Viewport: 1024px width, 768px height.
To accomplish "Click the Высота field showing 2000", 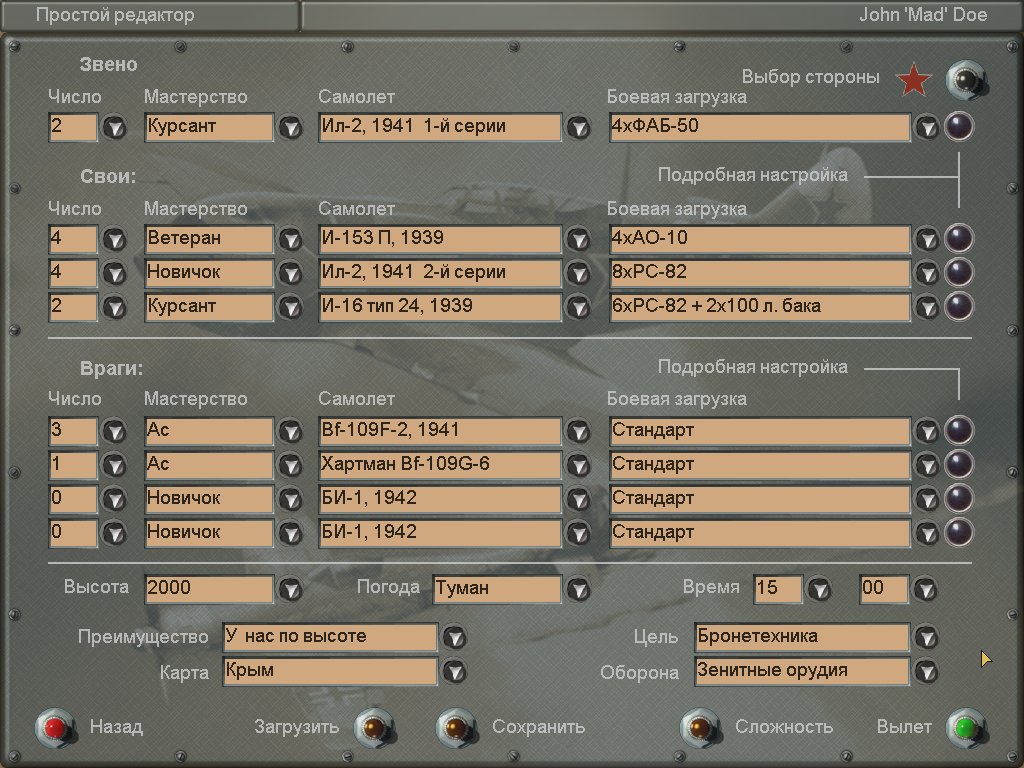I will tap(208, 589).
